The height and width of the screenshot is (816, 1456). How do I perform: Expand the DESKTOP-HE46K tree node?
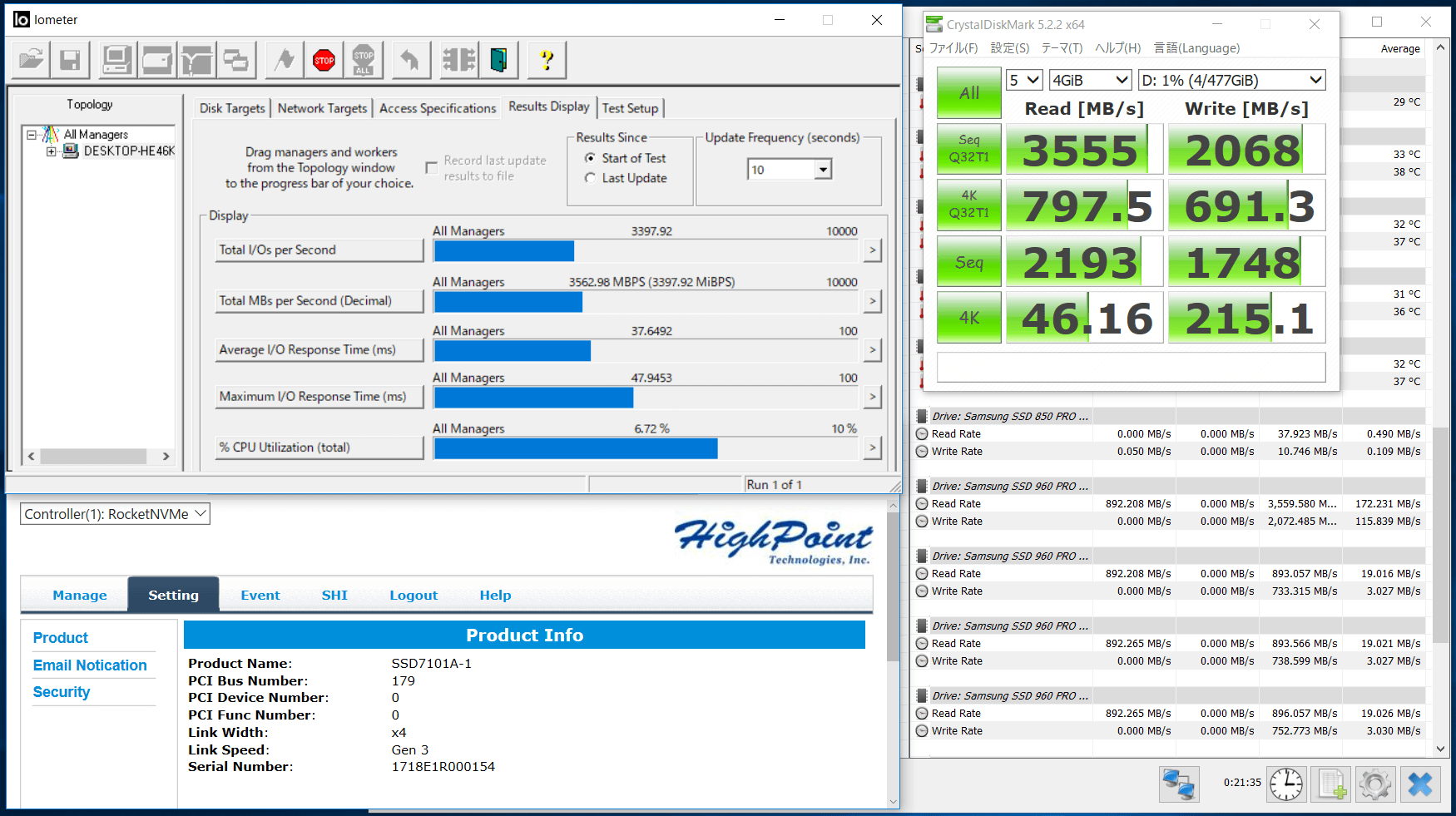point(52,151)
